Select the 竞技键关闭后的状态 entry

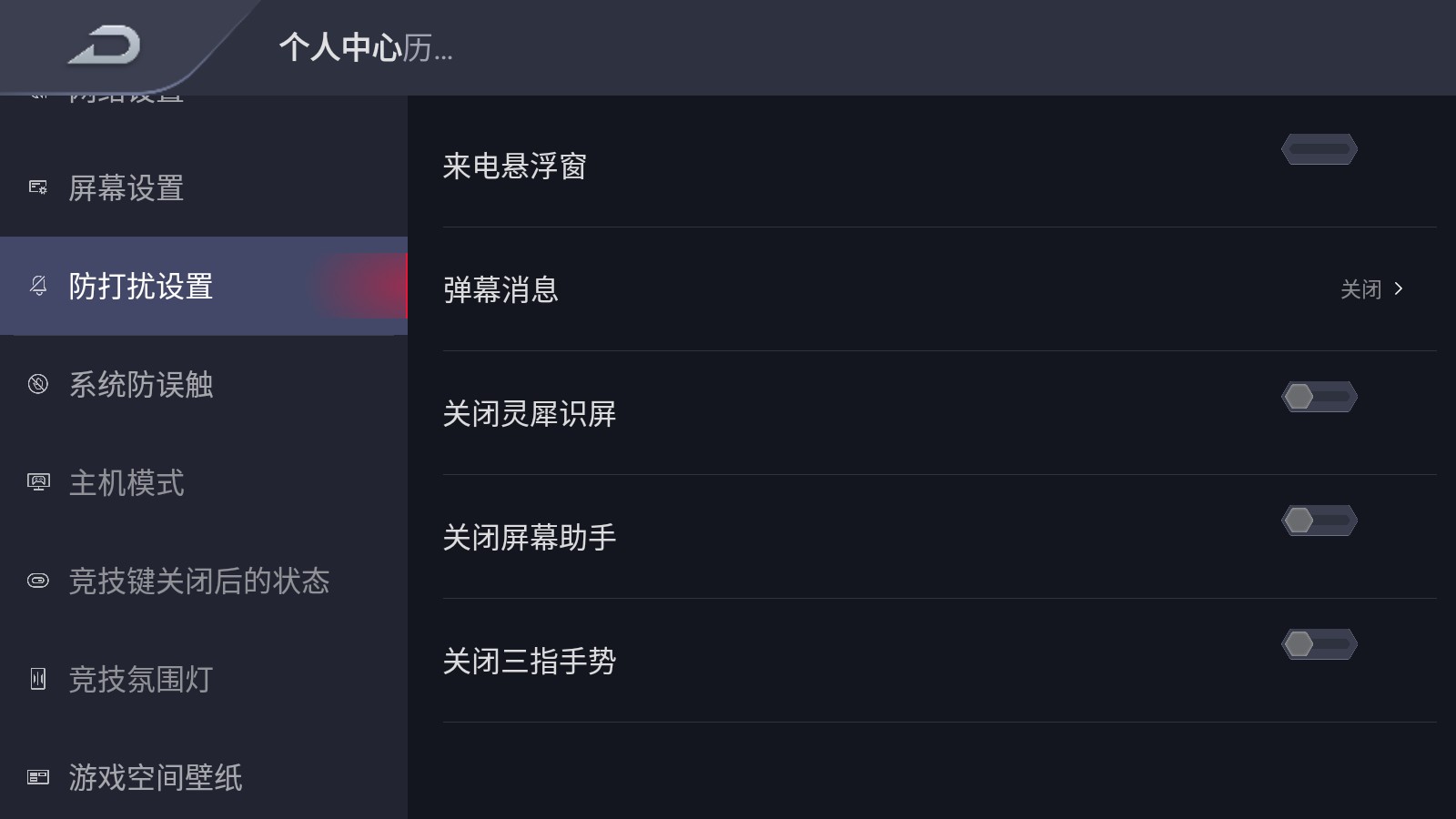coord(198,581)
